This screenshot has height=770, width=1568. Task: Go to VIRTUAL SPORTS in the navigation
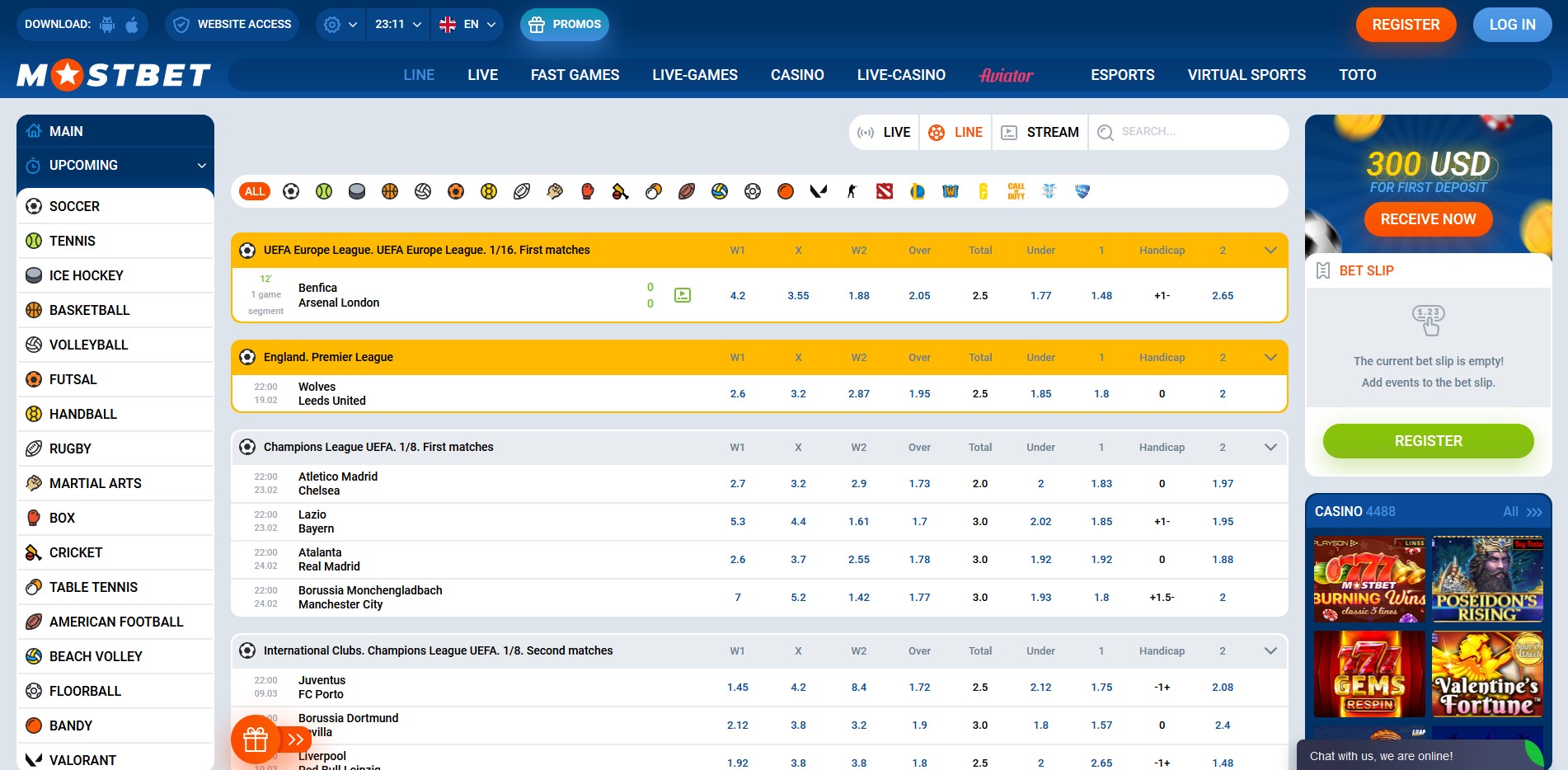click(1246, 75)
